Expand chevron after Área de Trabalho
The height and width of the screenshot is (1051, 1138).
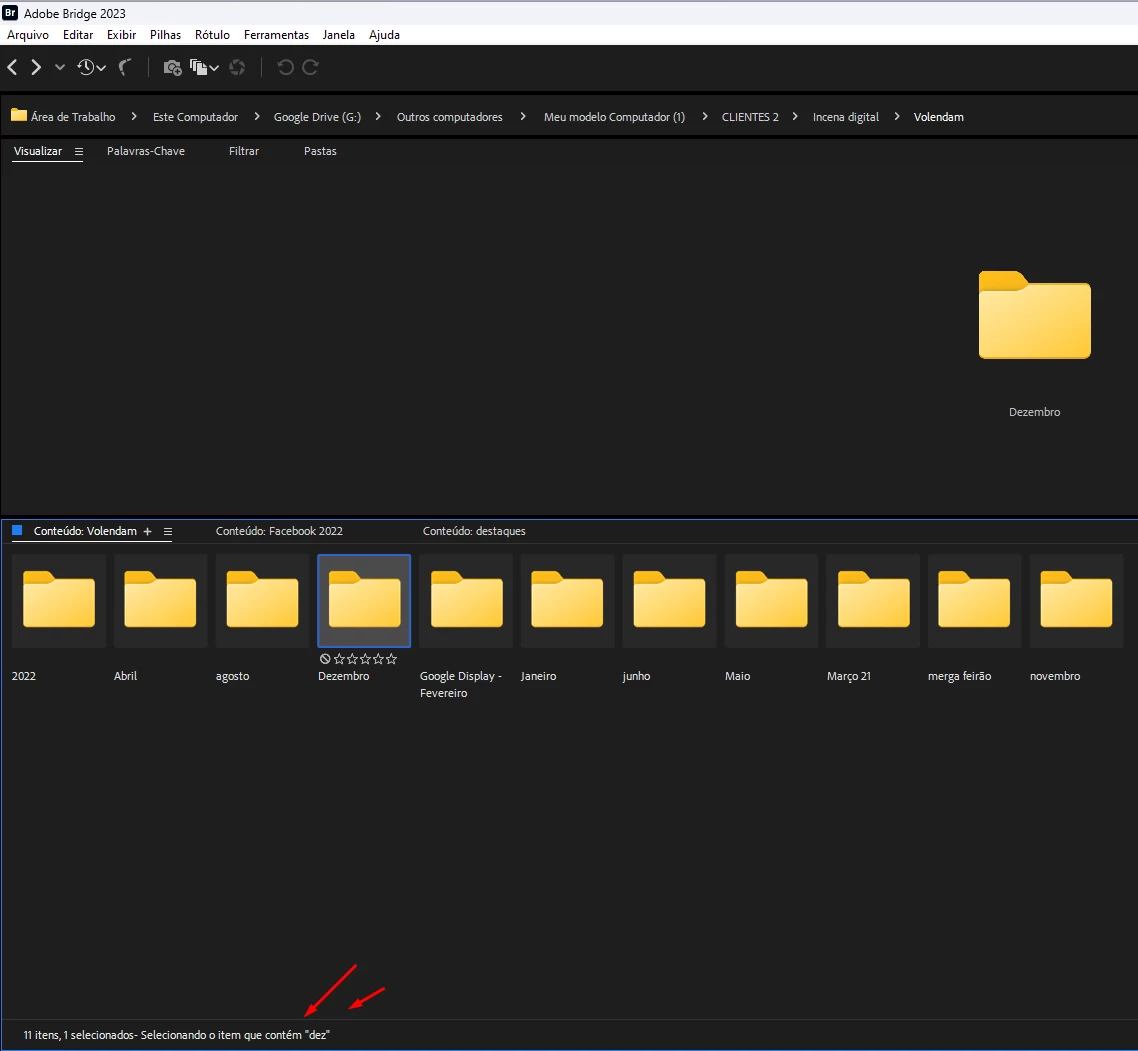pyautogui.click(x=134, y=116)
